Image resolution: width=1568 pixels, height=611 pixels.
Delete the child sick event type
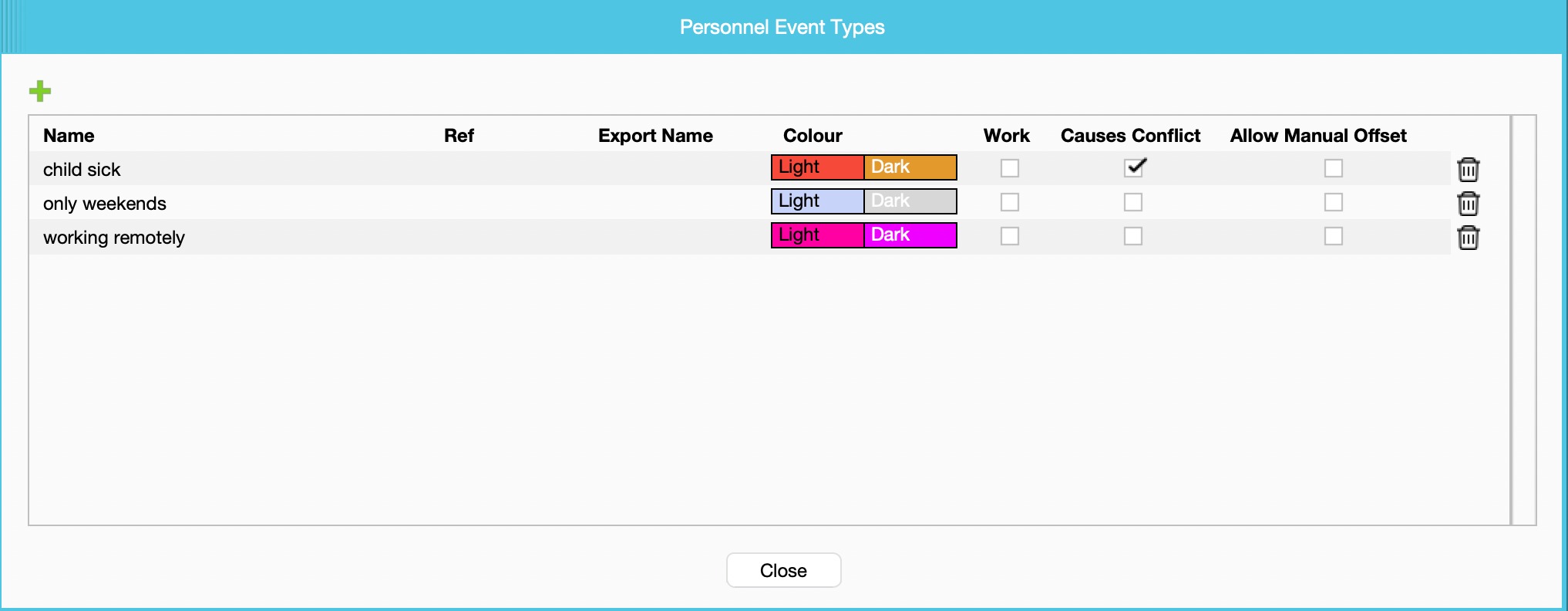click(1469, 169)
